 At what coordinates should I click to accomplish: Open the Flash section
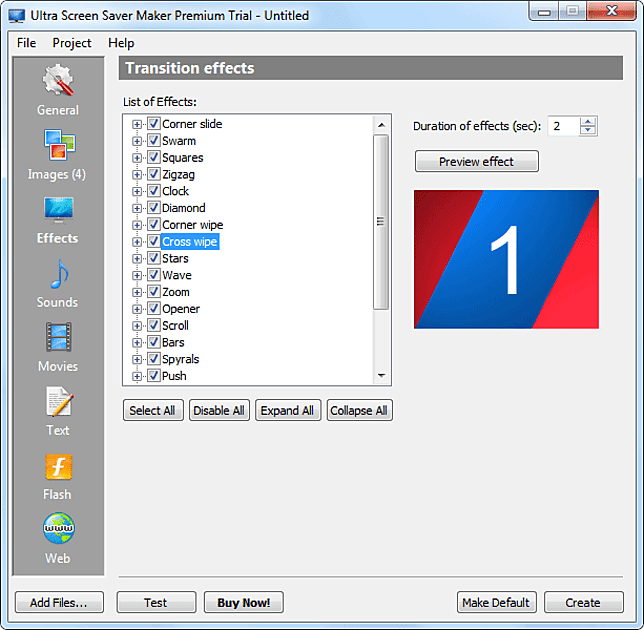tap(58, 476)
